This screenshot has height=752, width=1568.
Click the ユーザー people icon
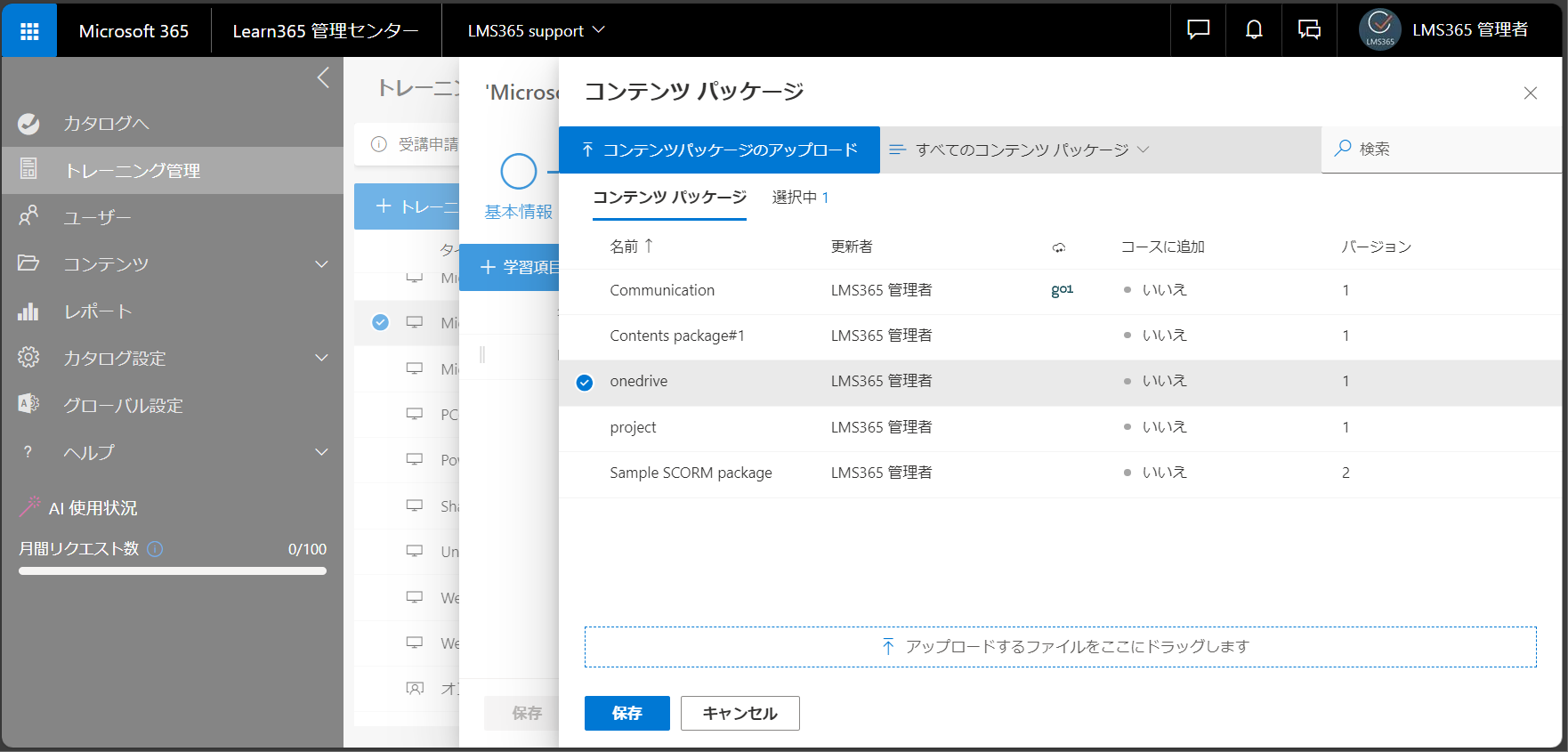[28, 215]
